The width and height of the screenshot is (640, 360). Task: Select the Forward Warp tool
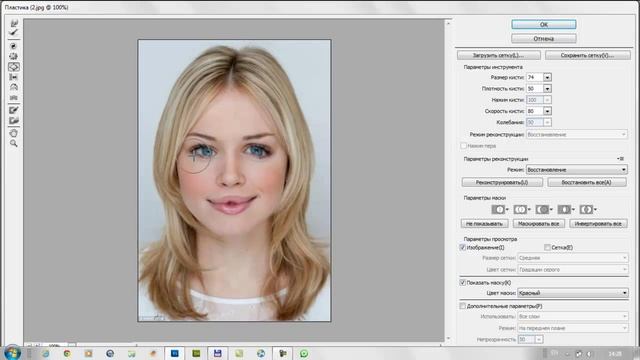point(14,23)
